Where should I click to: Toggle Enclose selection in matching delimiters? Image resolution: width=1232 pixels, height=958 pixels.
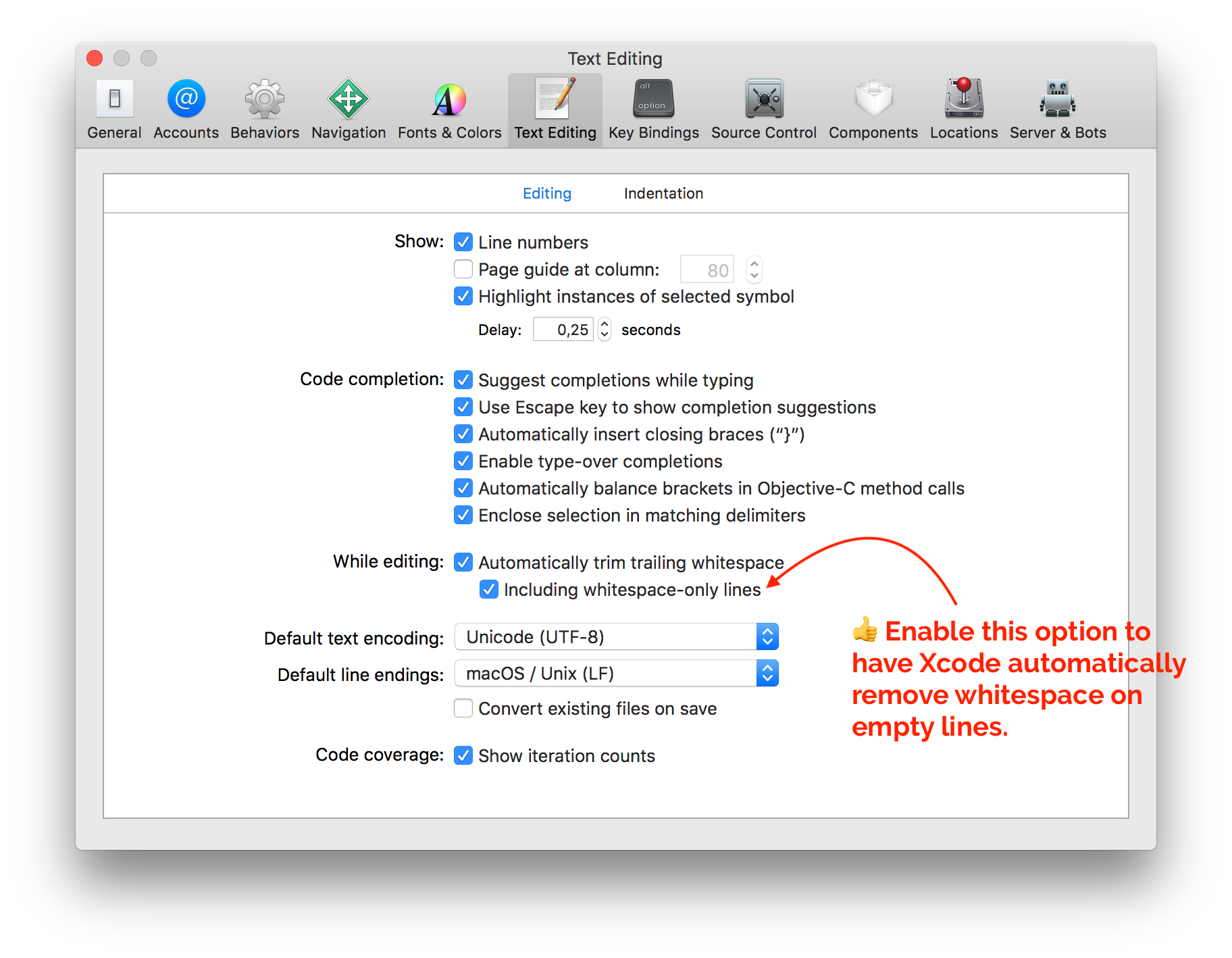463,515
